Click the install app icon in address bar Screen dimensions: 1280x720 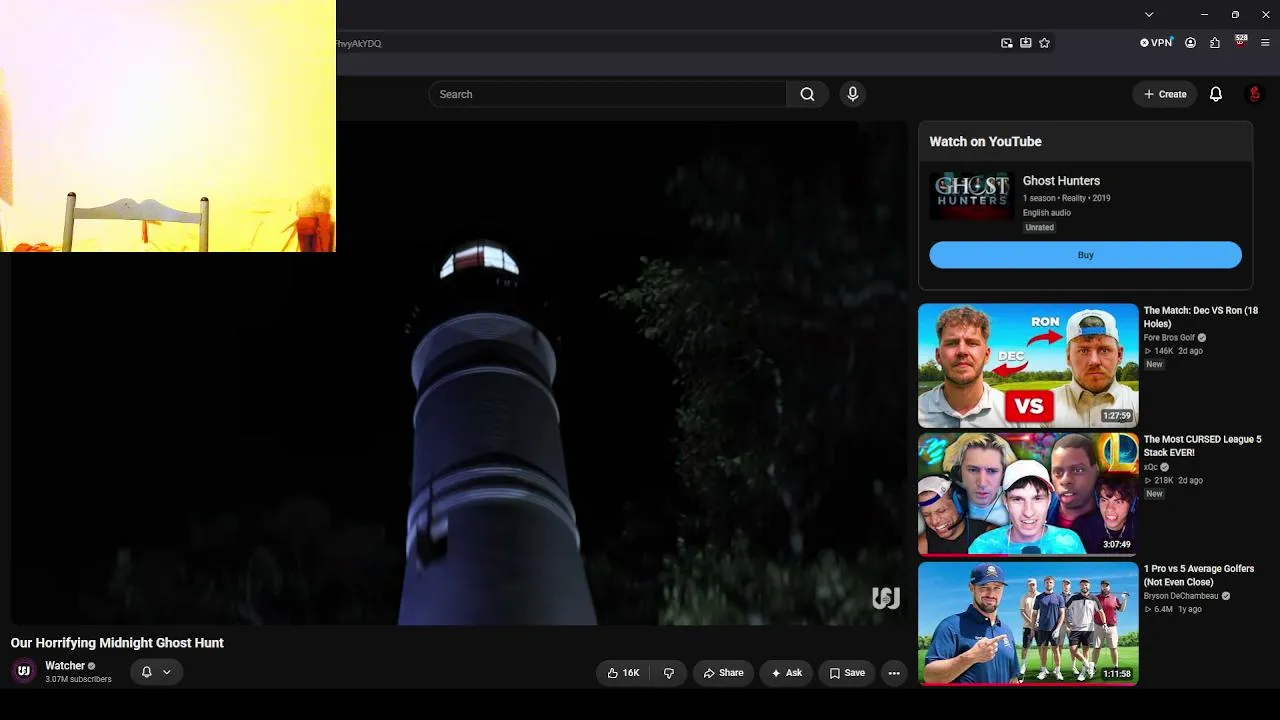[1026, 43]
